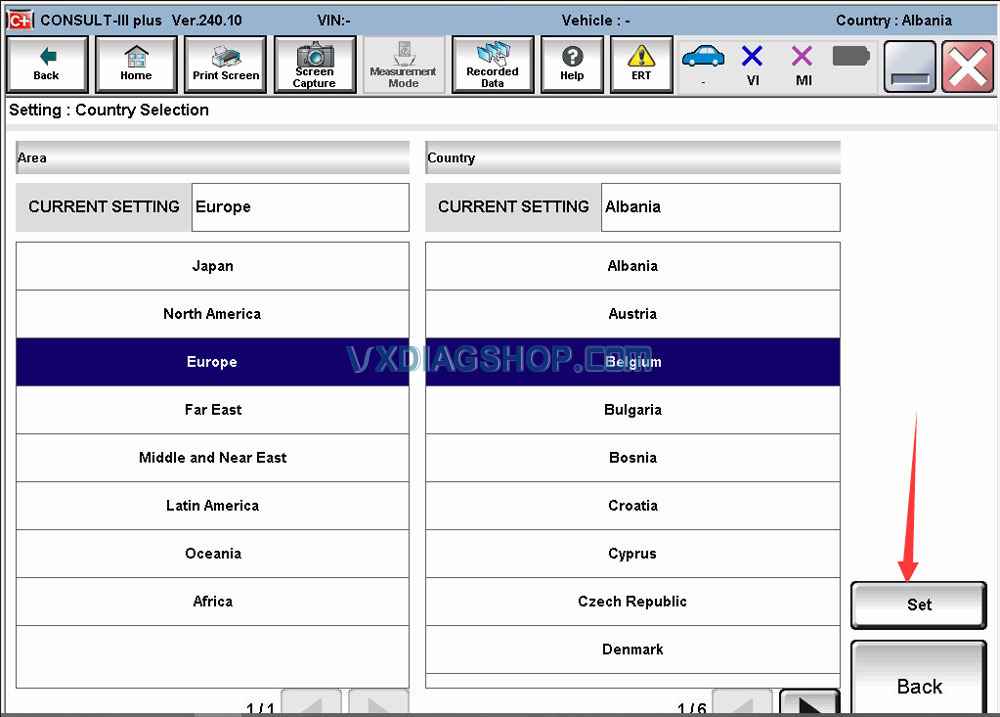Return using the bottom Back button
1000x717 pixels.
(918, 686)
